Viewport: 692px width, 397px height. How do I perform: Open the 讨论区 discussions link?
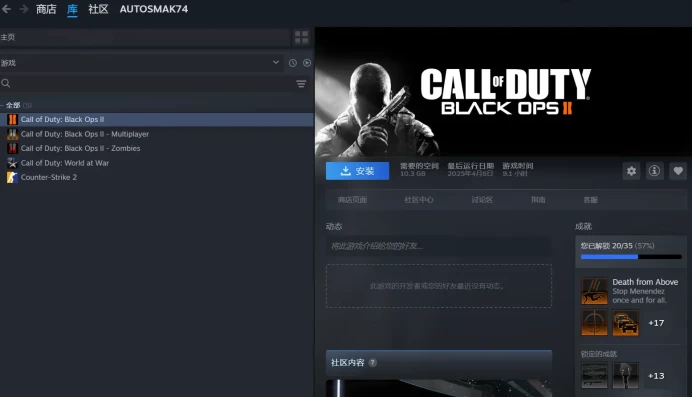click(x=482, y=200)
